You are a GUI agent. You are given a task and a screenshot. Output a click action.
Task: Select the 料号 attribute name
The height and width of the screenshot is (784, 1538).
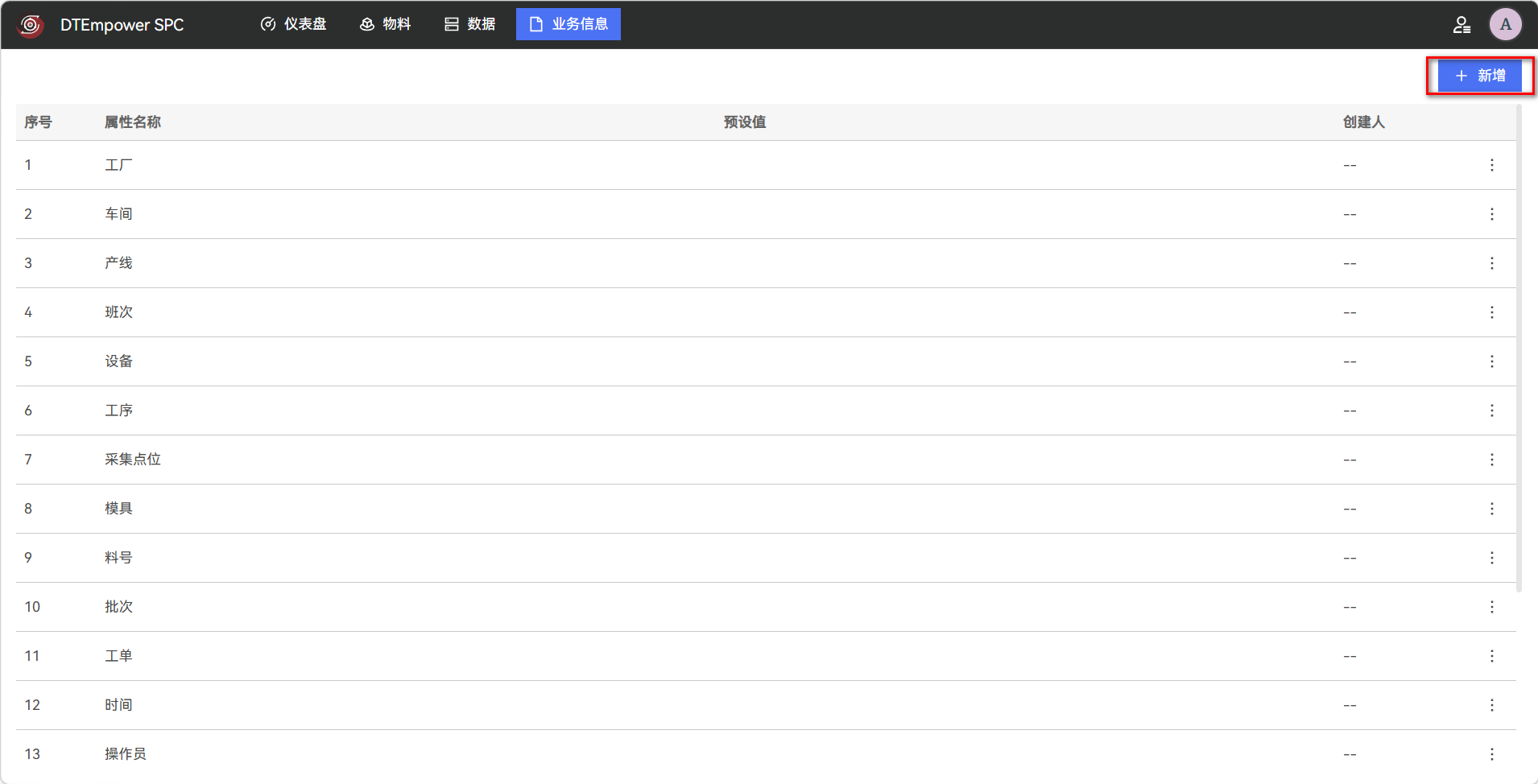(118, 558)
